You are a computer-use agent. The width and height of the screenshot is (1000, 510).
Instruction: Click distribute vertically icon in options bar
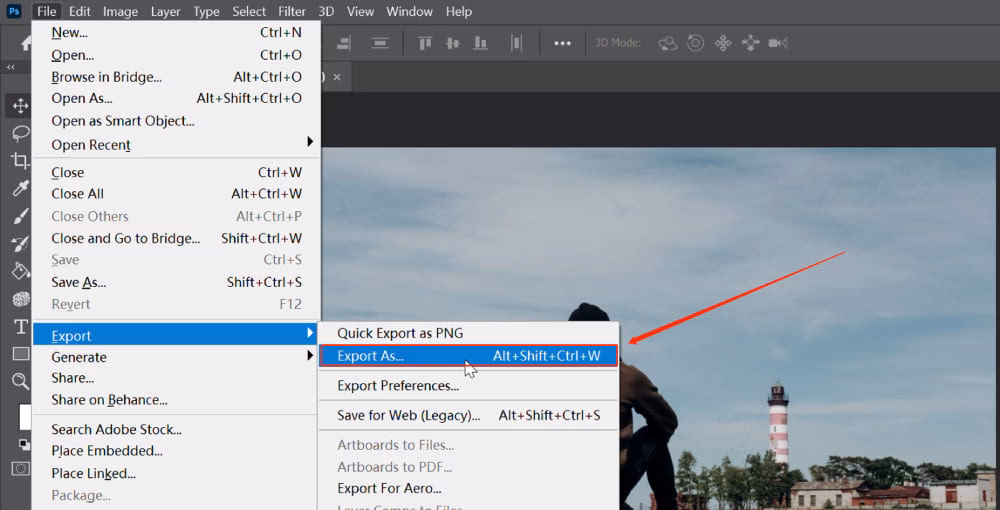tap(381, 43)
